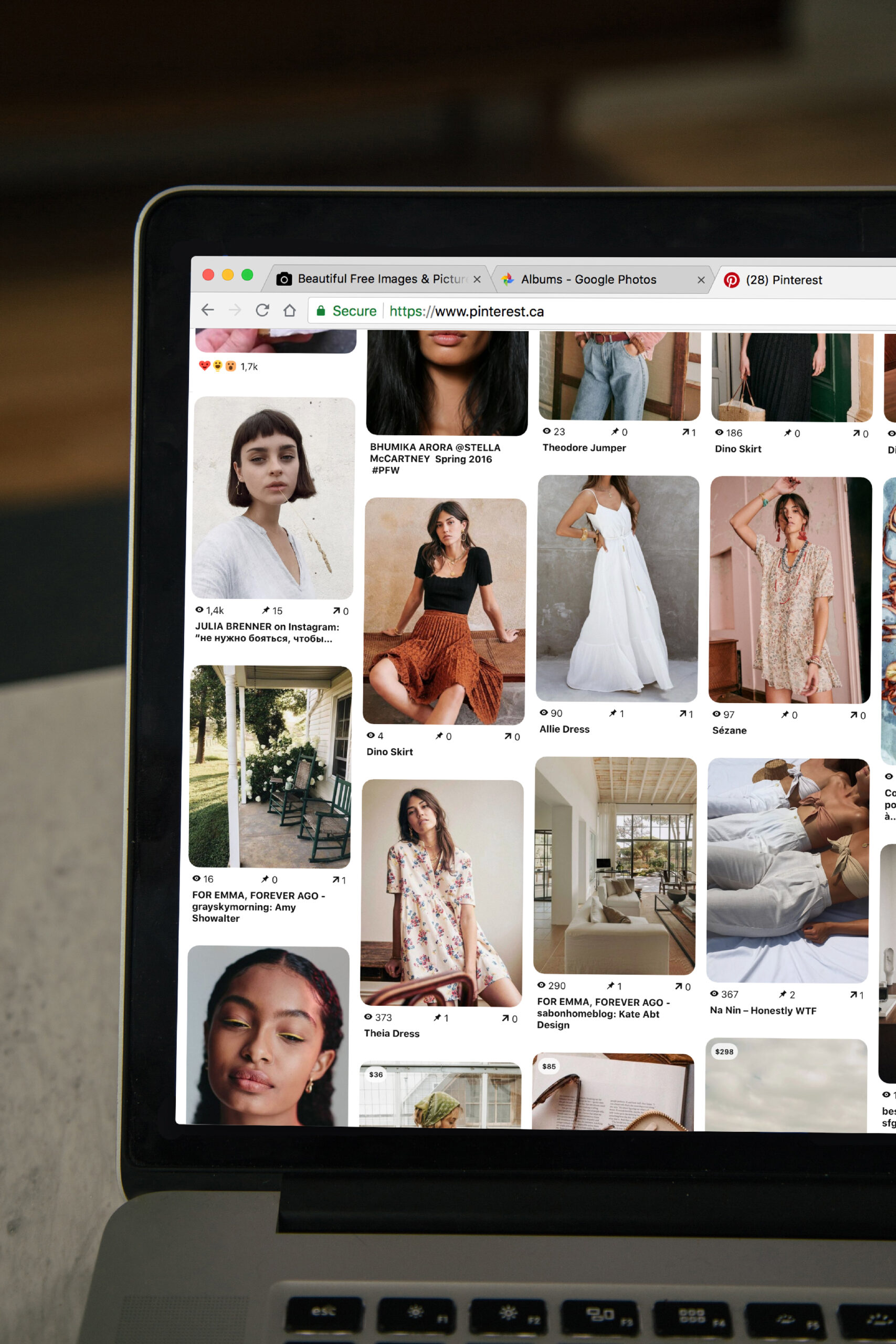Click the page reload icon
The image size is (896, 1344).
tap(262, 310)
